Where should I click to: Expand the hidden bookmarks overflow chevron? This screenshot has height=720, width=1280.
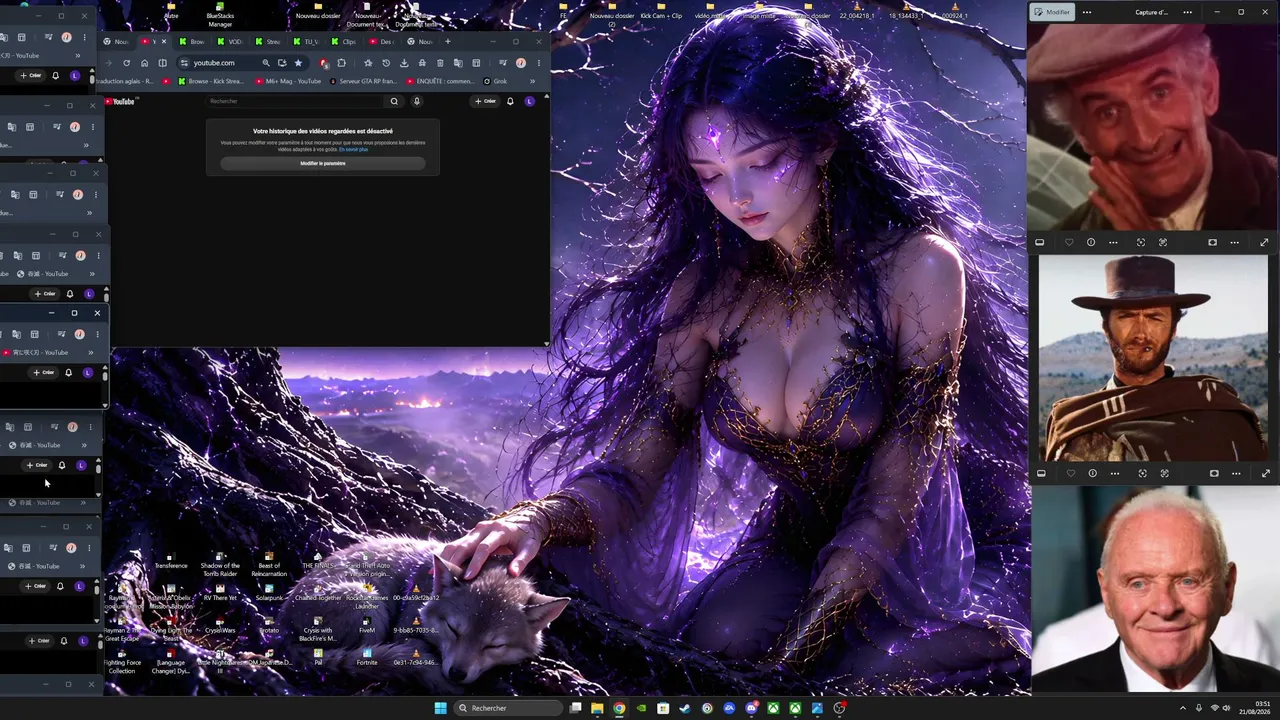point(532,81)
